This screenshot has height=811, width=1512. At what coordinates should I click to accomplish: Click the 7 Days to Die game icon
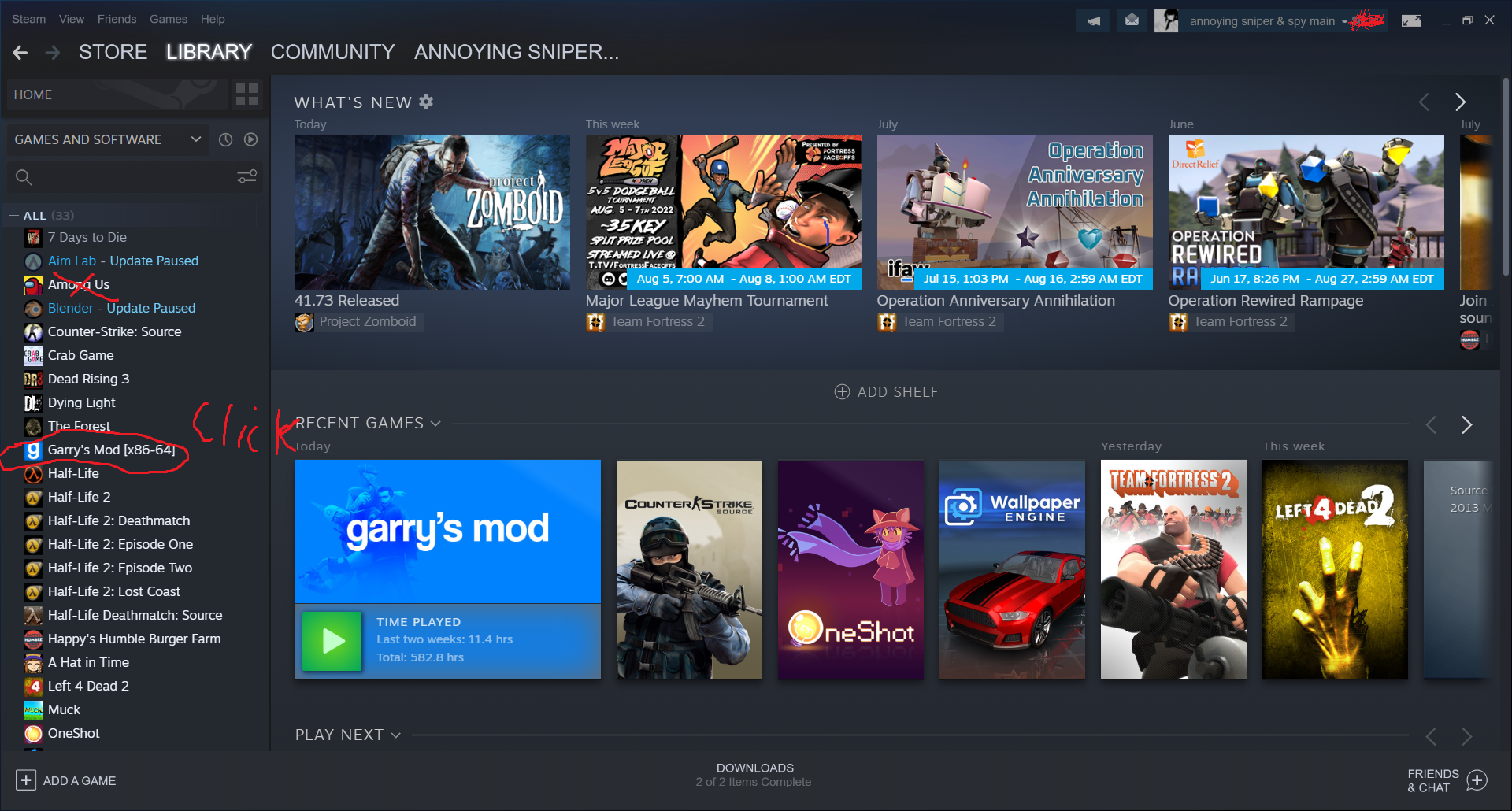(x=33, y=238)
